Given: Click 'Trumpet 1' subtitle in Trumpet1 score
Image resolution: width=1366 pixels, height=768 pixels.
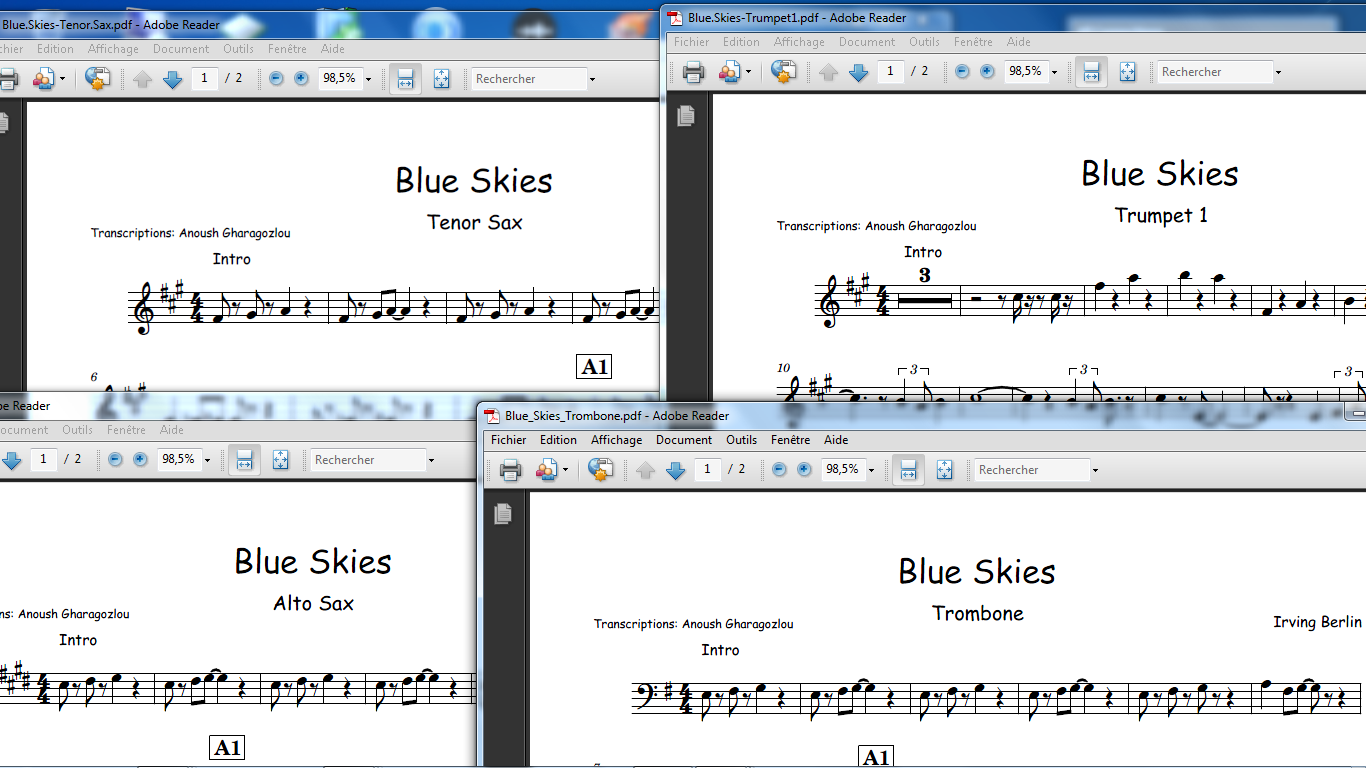Looking at the screenshot, I should tap(1161, 215).
